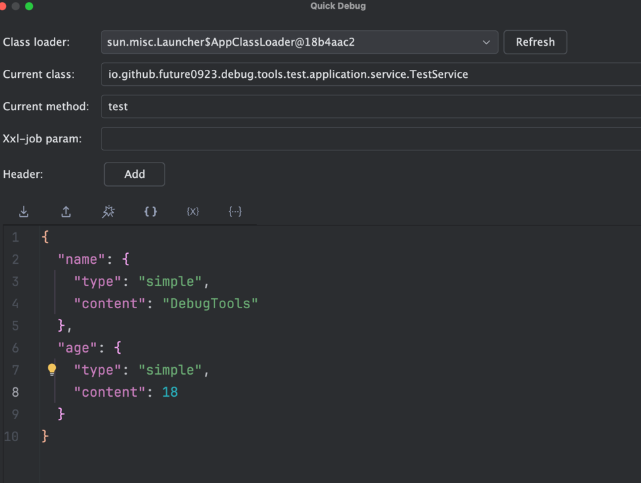
Task: Click into the Current method field
Action: coord(370,106)
